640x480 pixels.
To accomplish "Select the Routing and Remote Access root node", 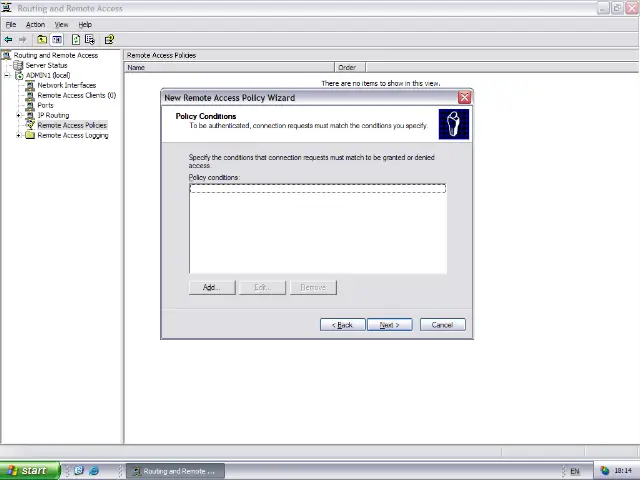I will click(x=56, y=55).
